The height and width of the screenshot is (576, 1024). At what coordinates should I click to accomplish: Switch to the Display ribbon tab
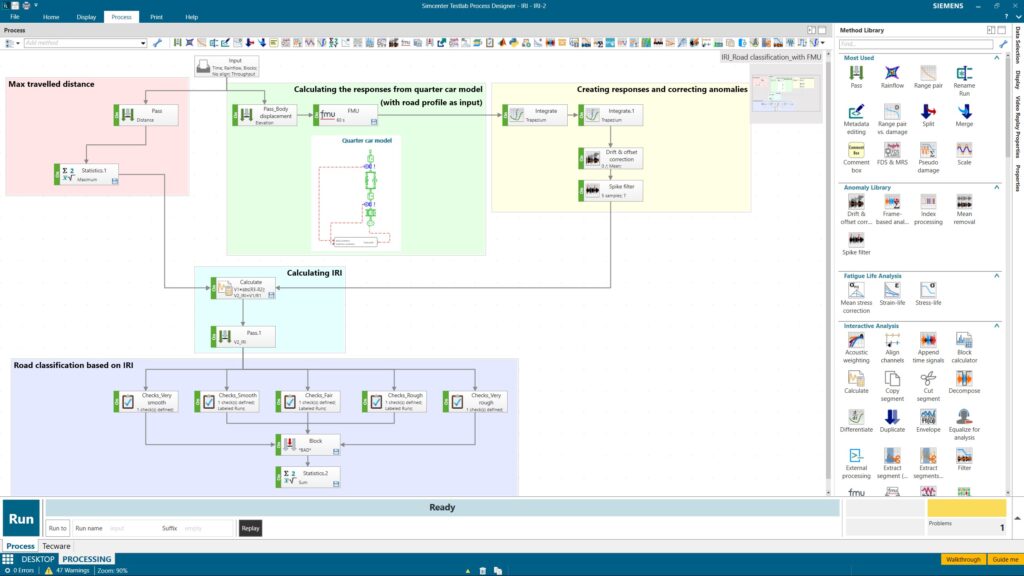click(x=86, y=17)
